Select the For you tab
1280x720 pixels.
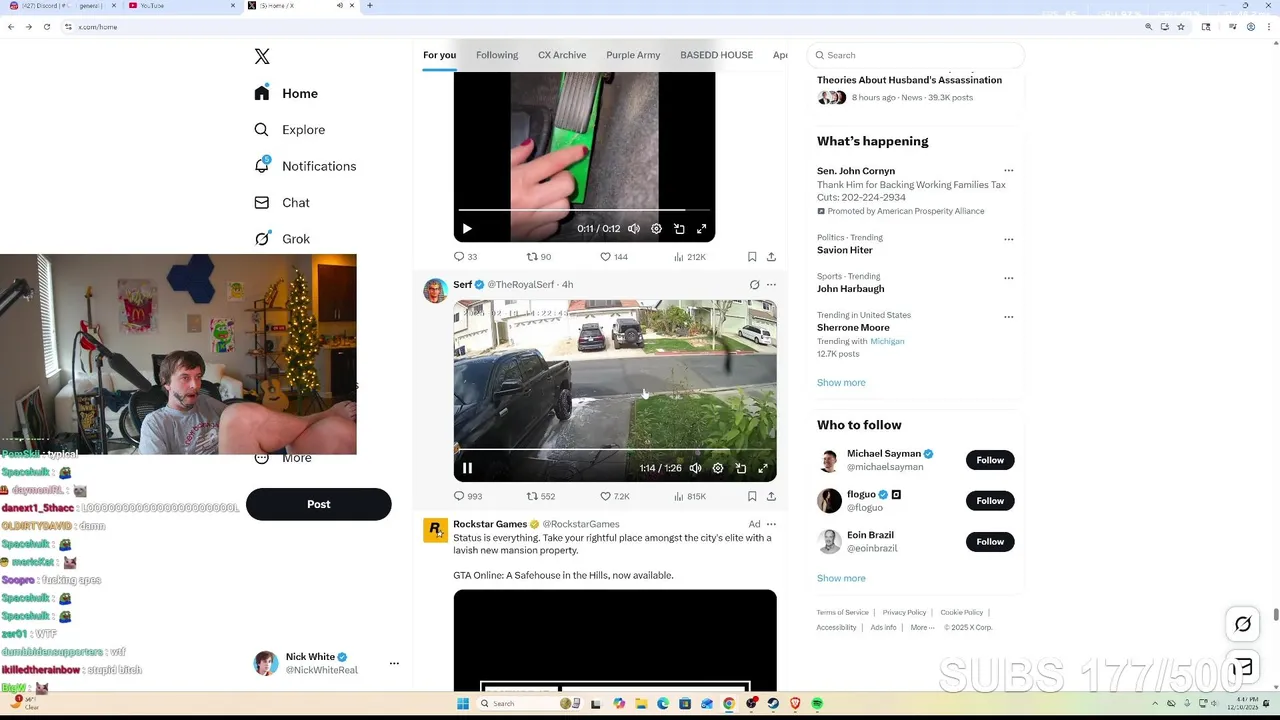(x=439, y=55)
